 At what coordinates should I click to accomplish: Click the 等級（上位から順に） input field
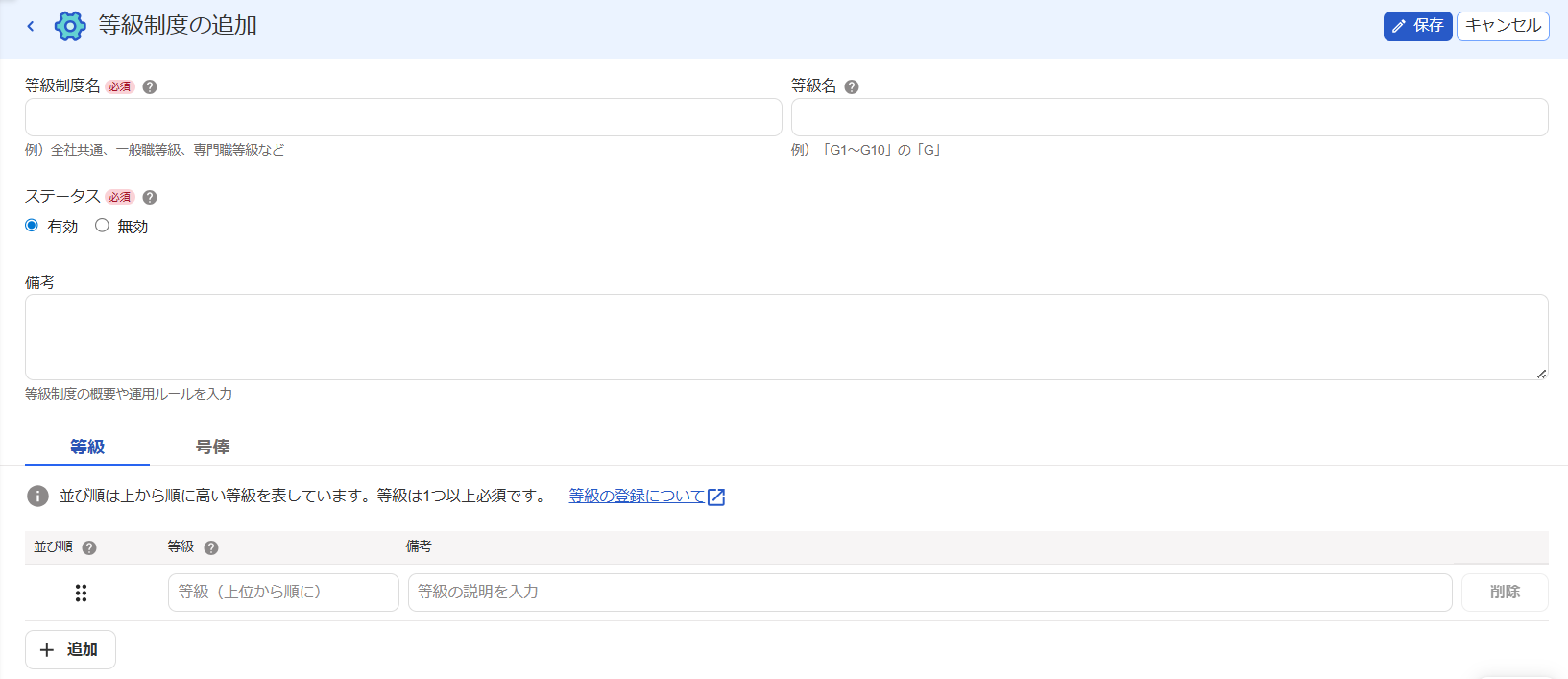[283, 593]
